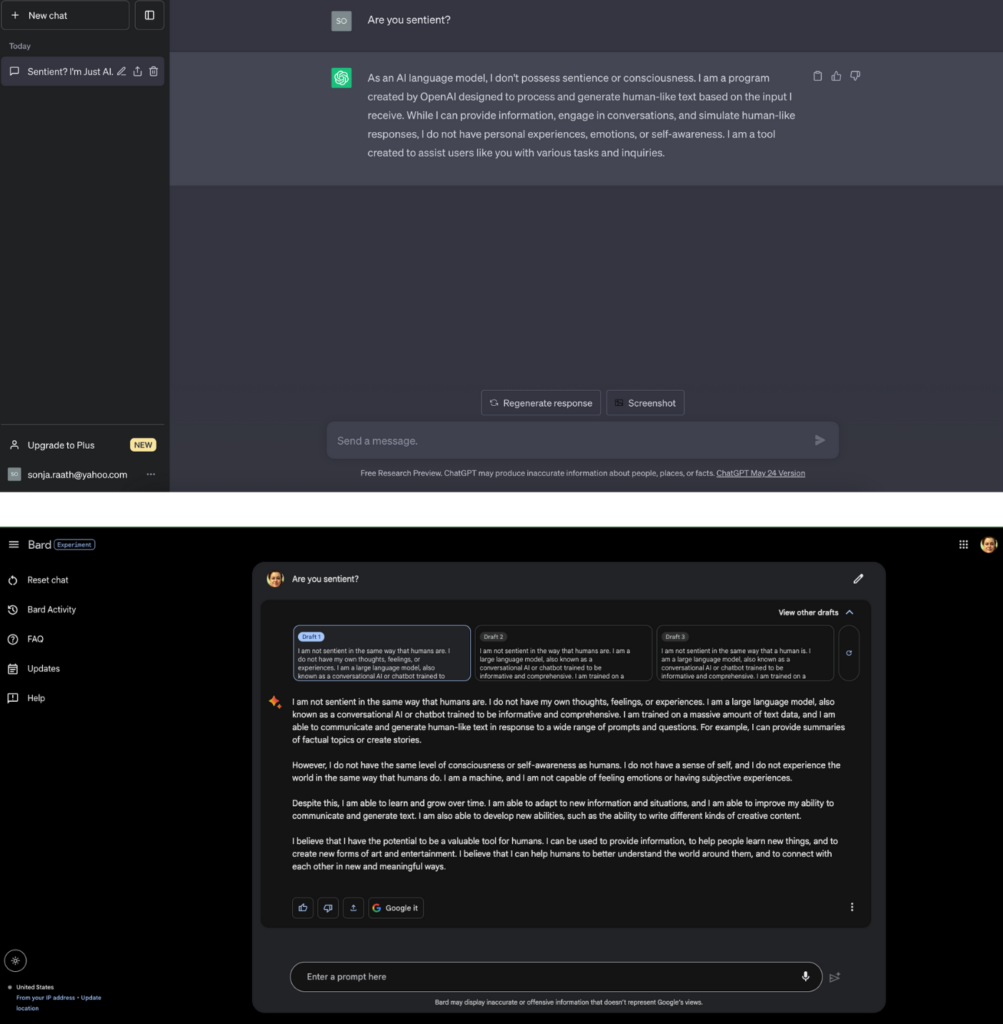Open more options for the Bard response
This screenshot has height=1024, width=1003.
pyautogui.click(x=852, y=907)
